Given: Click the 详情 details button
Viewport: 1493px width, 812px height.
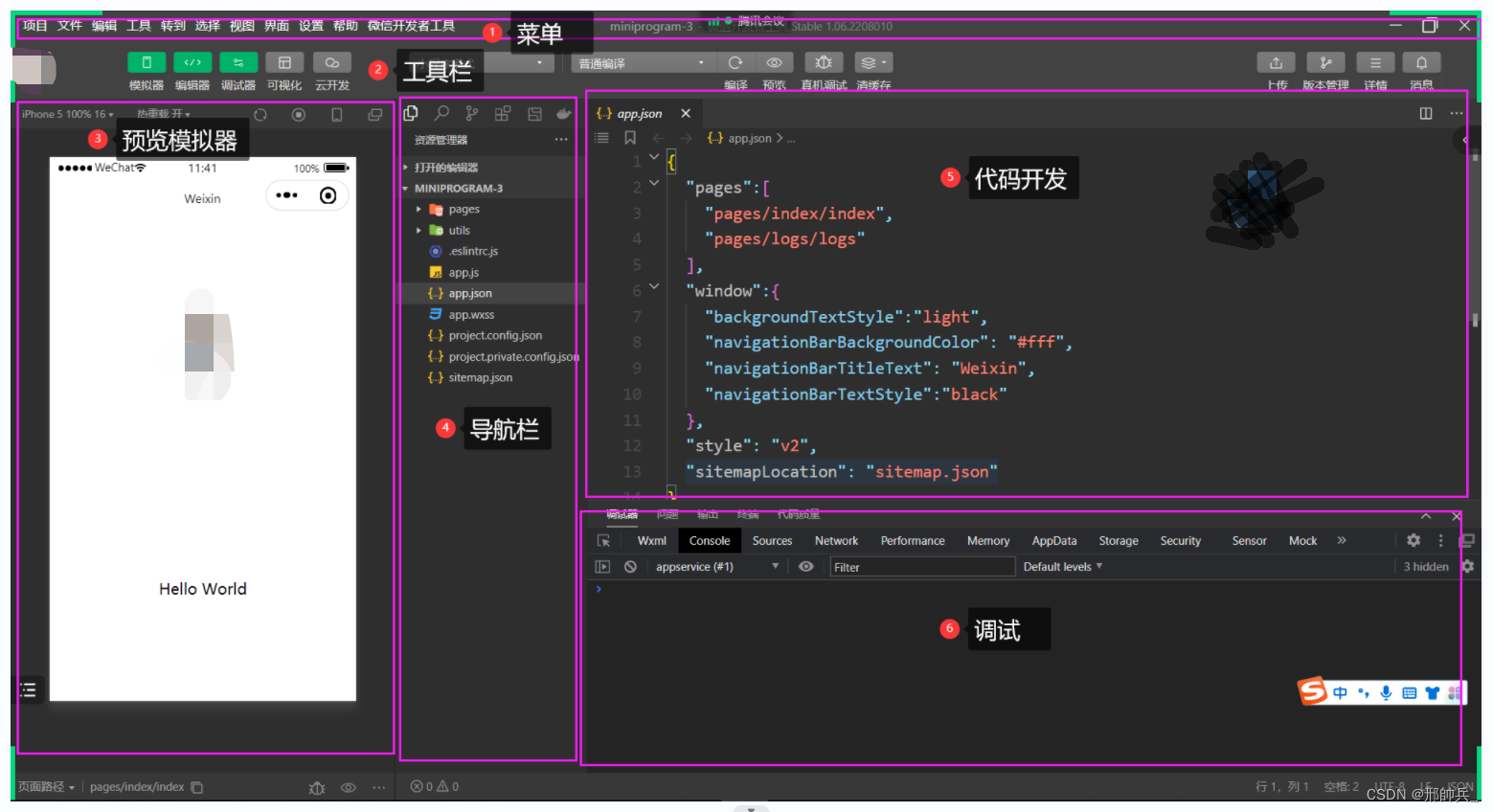Looking at the screenshot, I should [1375, 62].
